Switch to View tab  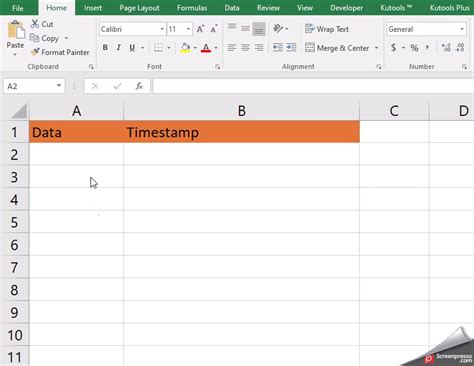305,8
